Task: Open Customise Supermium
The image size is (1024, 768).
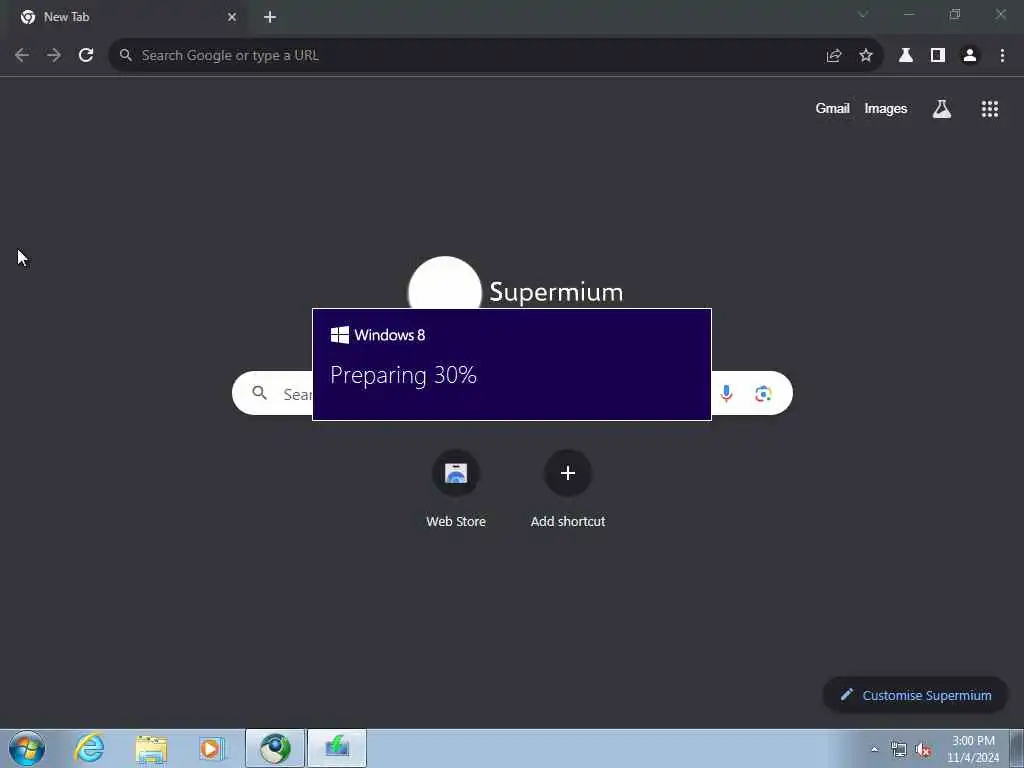Action: 916,696
